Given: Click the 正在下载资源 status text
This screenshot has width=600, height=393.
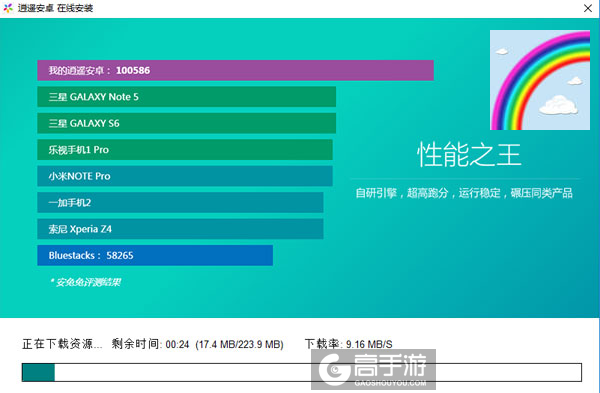Looking at the screenshot, I should [62, 344].
